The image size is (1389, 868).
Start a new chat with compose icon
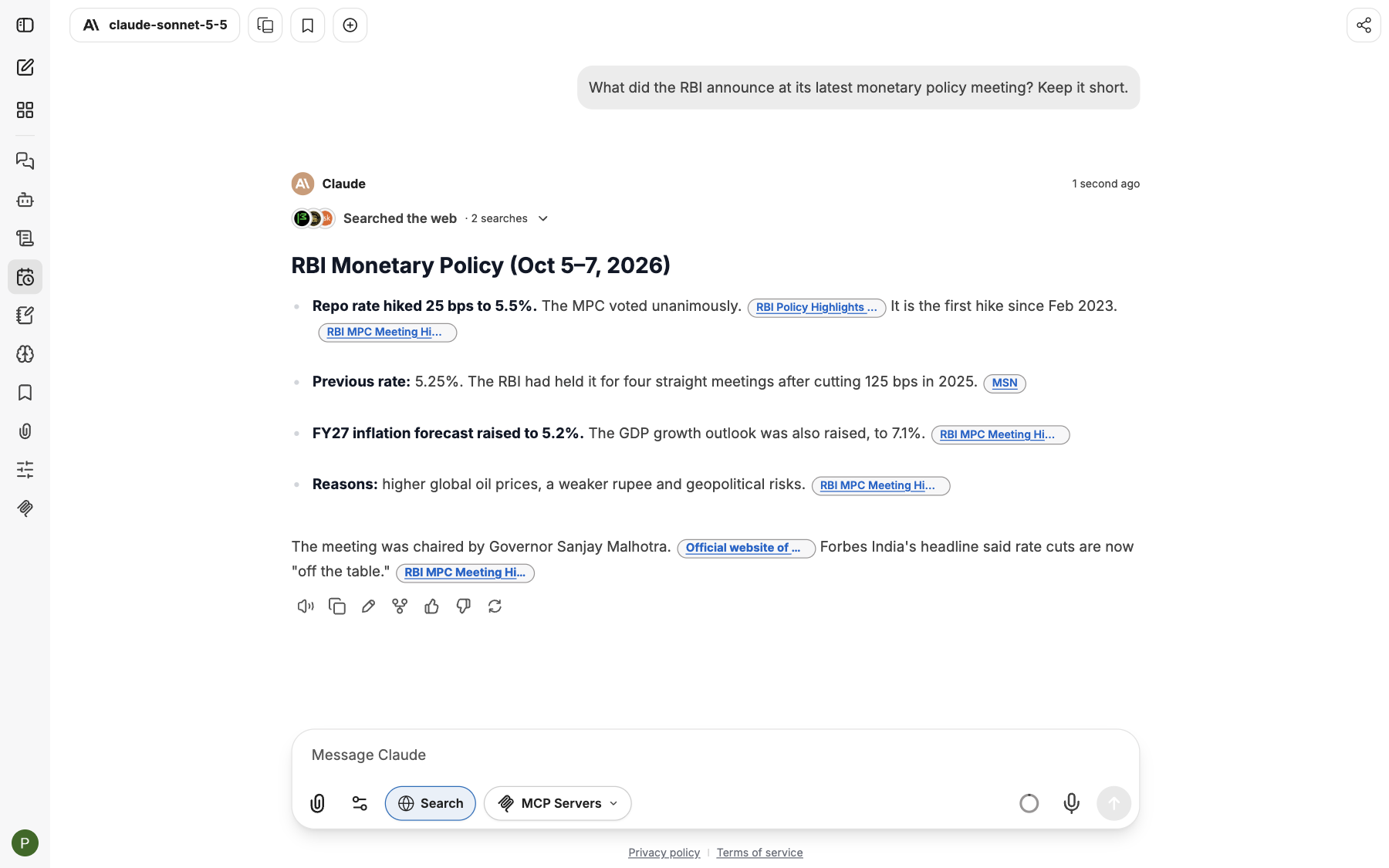[25, 68]
